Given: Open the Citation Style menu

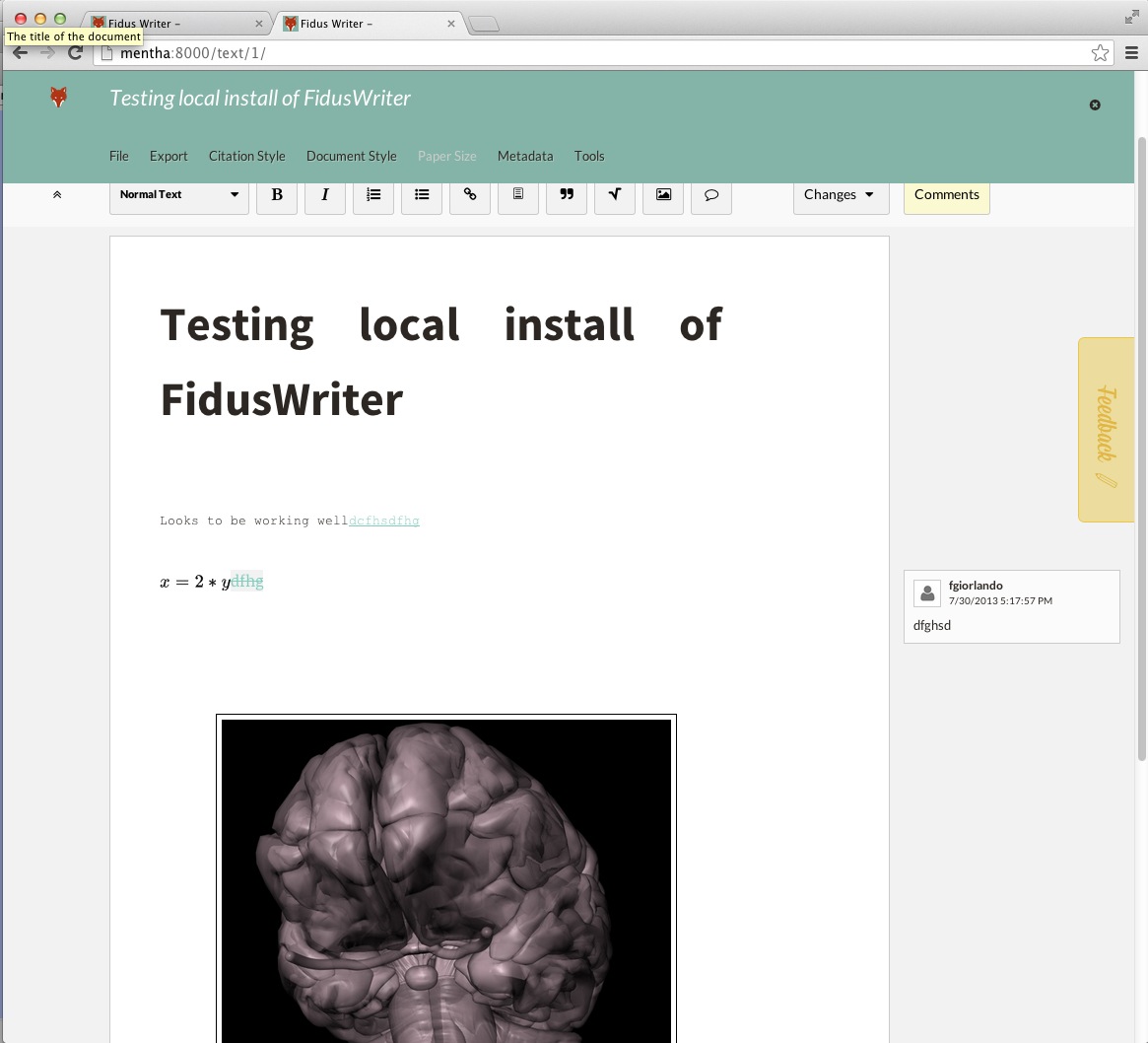Looking at the screenshot, I should click(246, 156).
